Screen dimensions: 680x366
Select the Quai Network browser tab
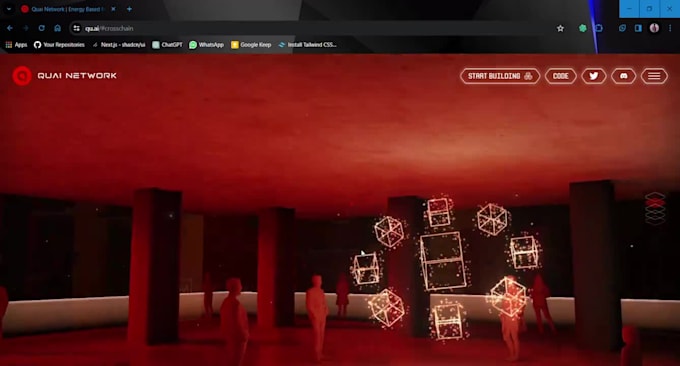[69, 9]
